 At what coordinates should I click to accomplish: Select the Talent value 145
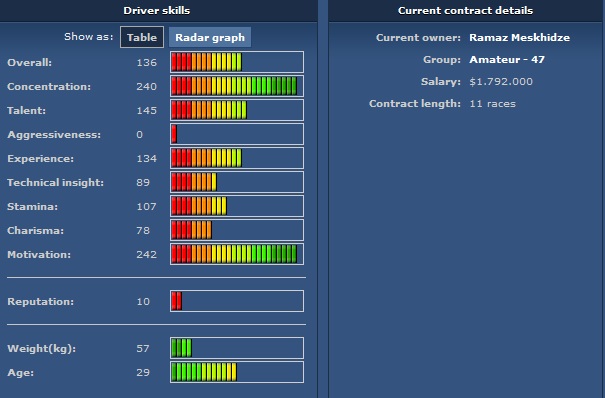(147, 111)
